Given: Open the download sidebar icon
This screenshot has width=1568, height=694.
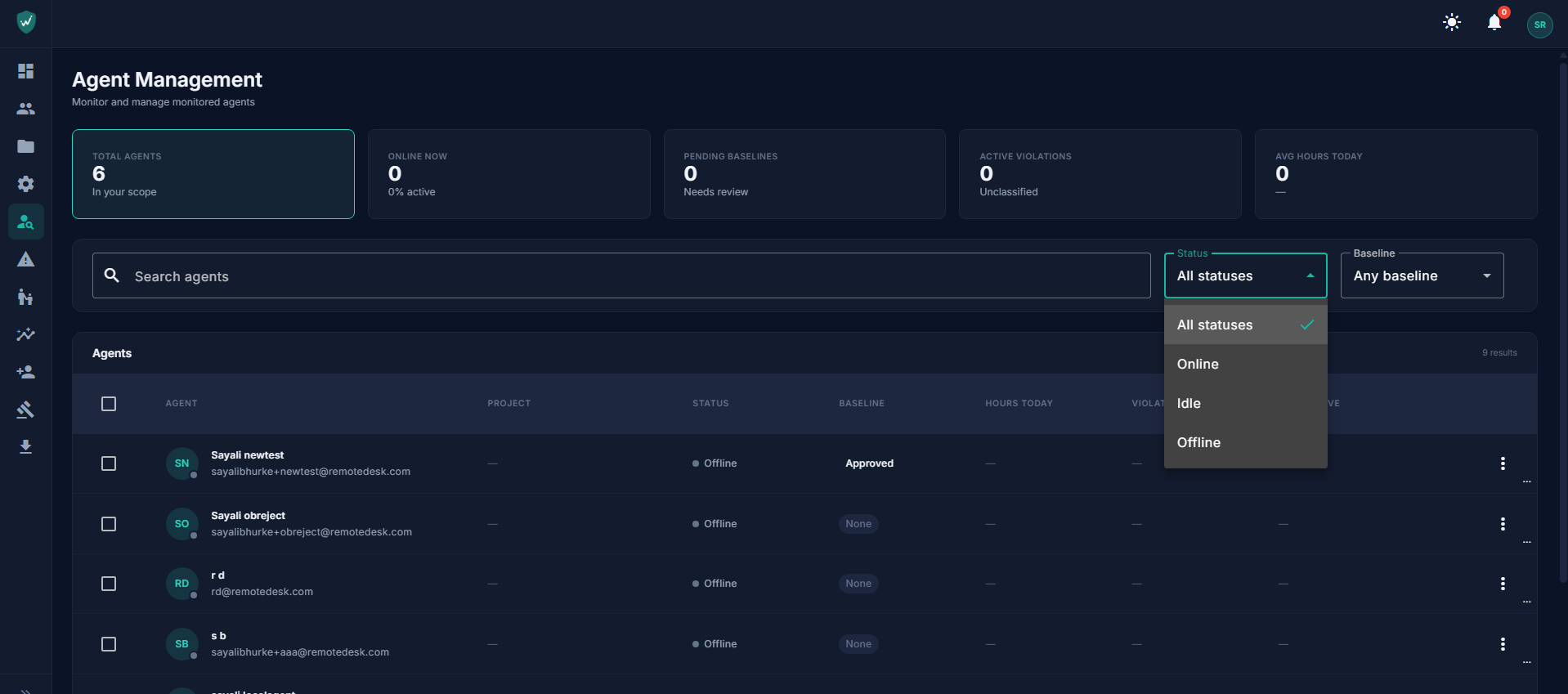Looking at the screenshot, I should (25, 446).
